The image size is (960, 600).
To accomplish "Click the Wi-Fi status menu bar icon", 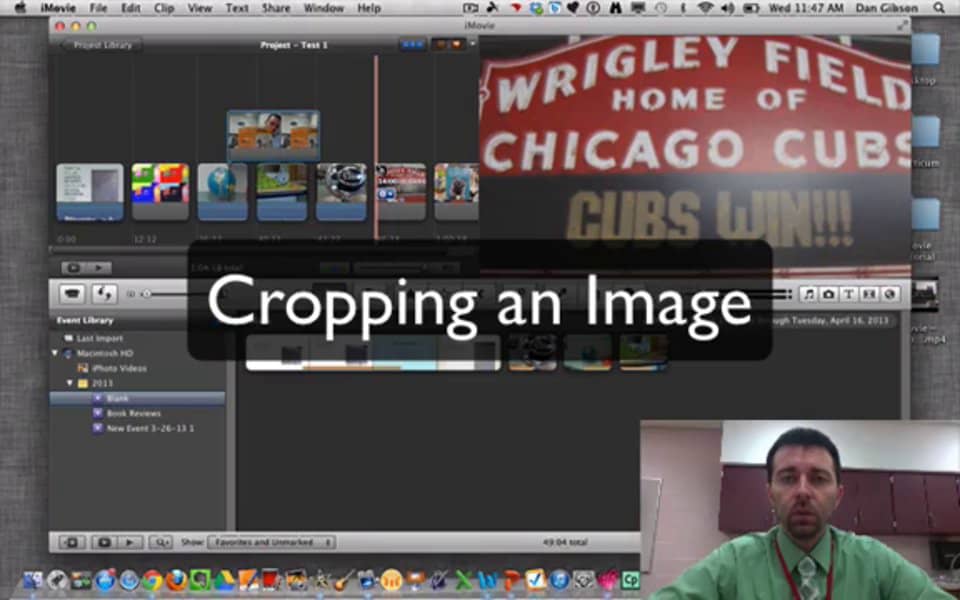I will coord(706,8).
